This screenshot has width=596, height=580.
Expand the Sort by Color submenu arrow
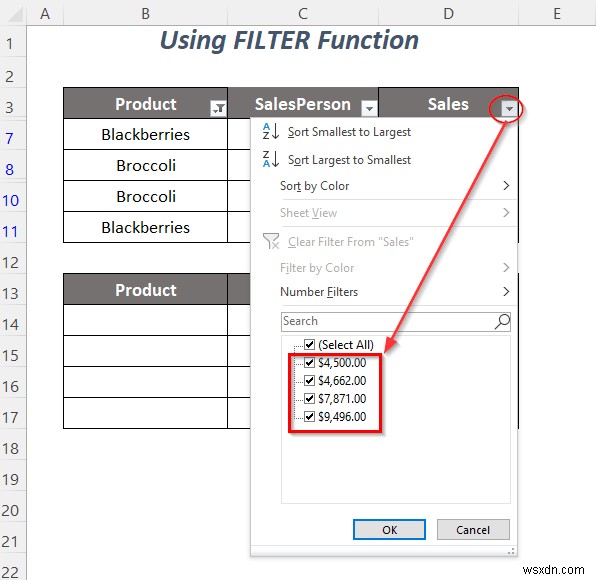[x=506, y=185]
